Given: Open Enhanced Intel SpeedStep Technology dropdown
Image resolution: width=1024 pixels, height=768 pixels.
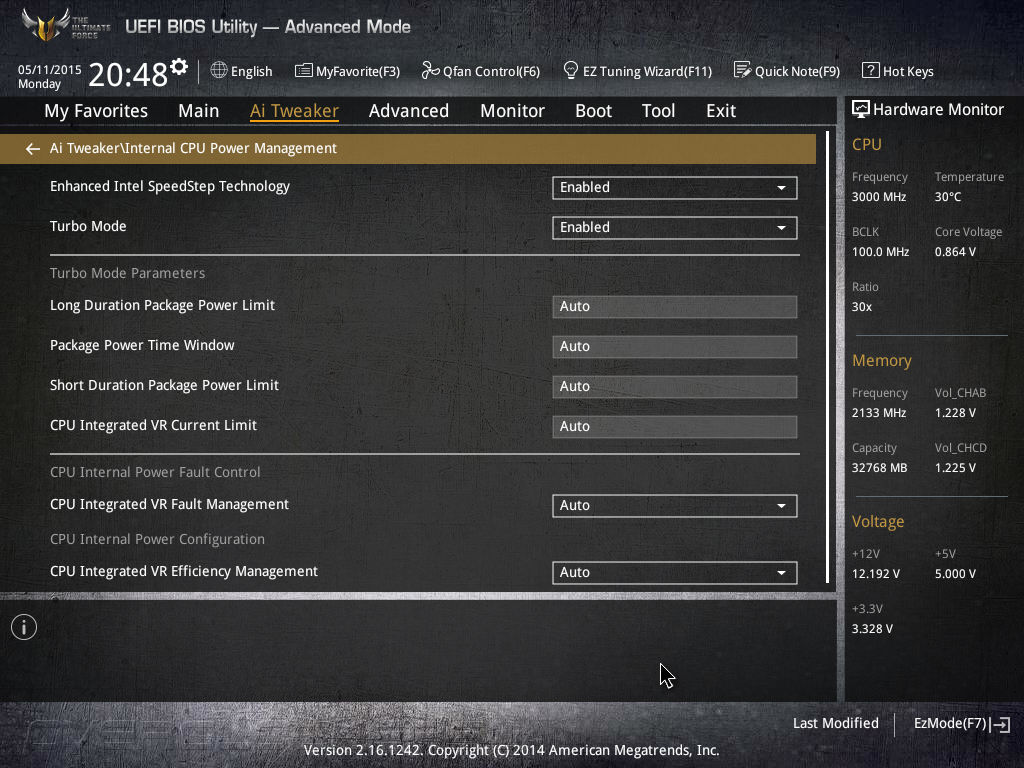Looking at the screenshot, I should pos(674,188).
